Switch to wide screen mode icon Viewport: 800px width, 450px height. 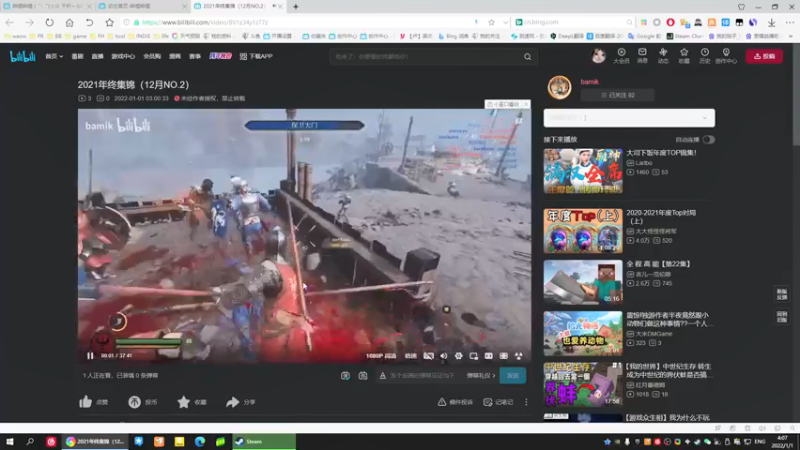point(488,356)
